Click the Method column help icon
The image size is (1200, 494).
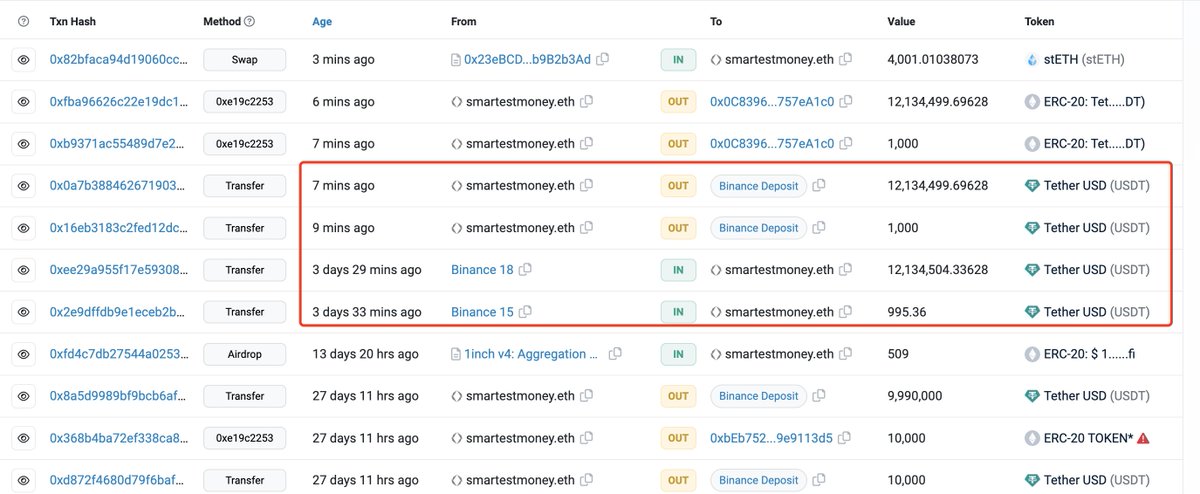coord(249,21)
